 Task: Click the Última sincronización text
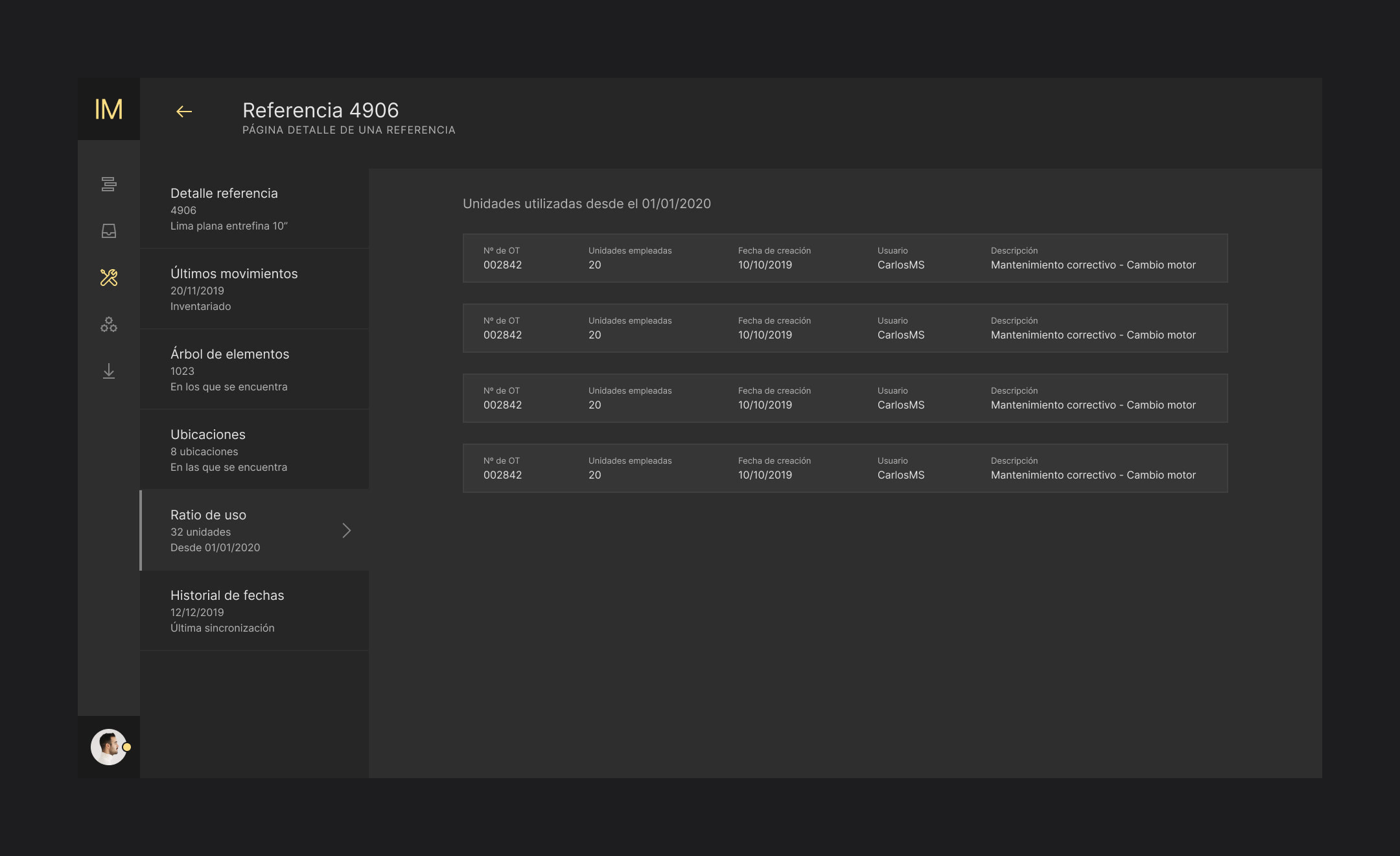[x=222, y=628]
